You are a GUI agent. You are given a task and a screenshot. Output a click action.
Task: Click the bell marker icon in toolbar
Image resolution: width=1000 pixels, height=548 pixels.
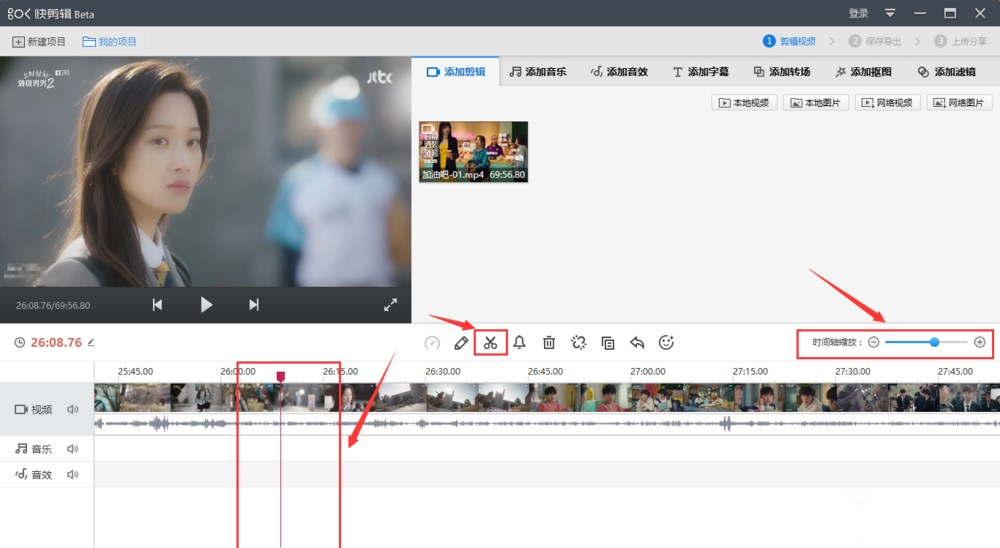520,343
